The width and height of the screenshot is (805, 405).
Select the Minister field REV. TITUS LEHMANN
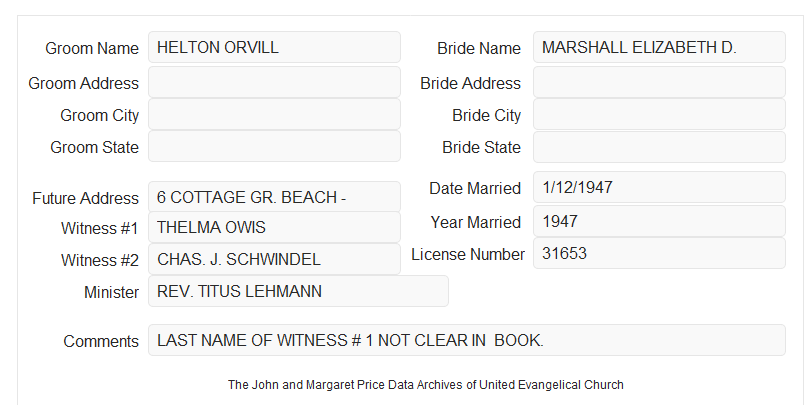298,291
